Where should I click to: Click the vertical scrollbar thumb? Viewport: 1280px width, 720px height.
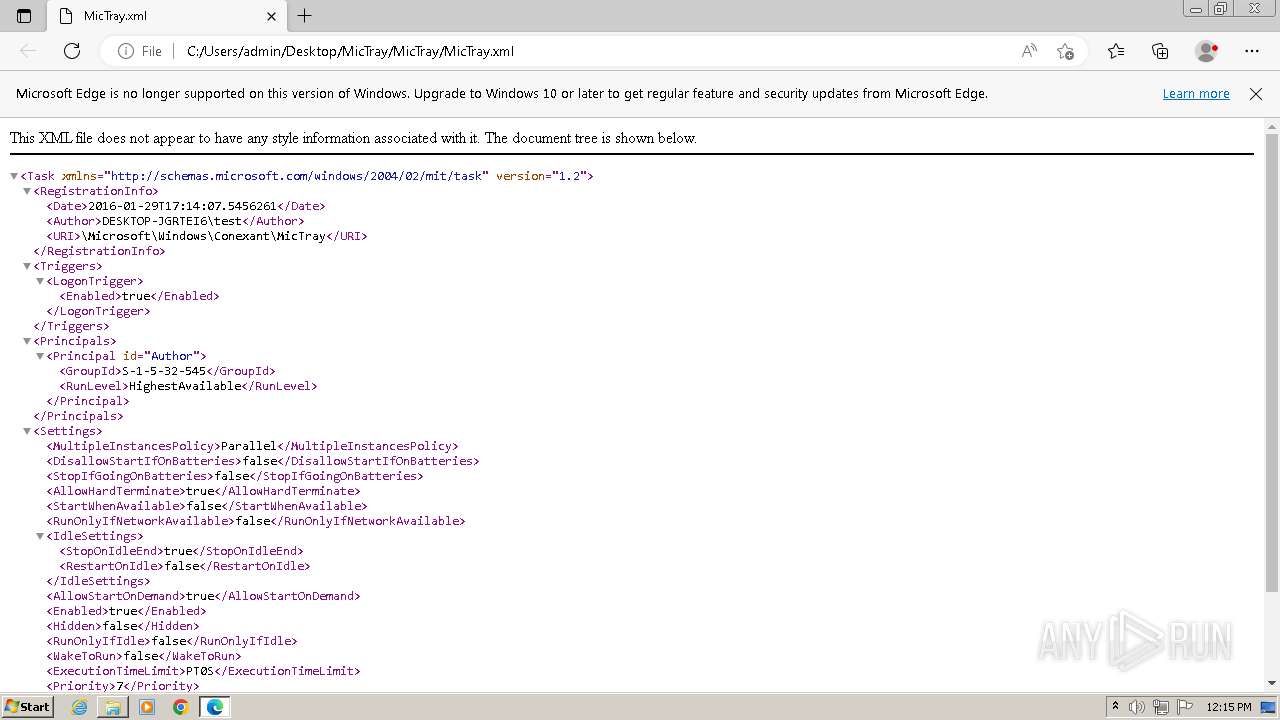click(x=1272, y=363)
